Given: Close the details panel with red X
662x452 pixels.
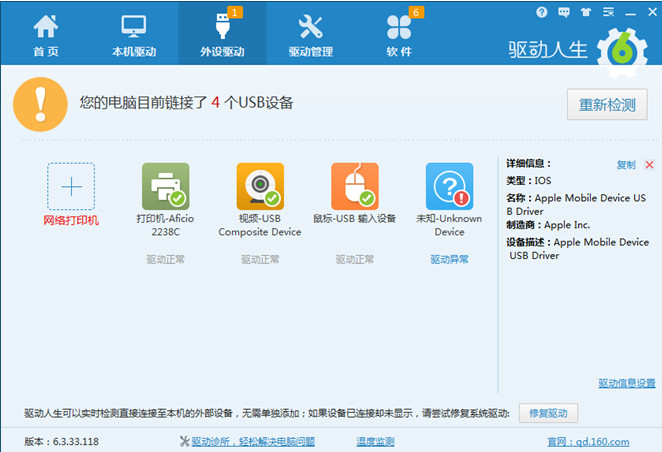Looking at the screenshot, I should point(649,165).
